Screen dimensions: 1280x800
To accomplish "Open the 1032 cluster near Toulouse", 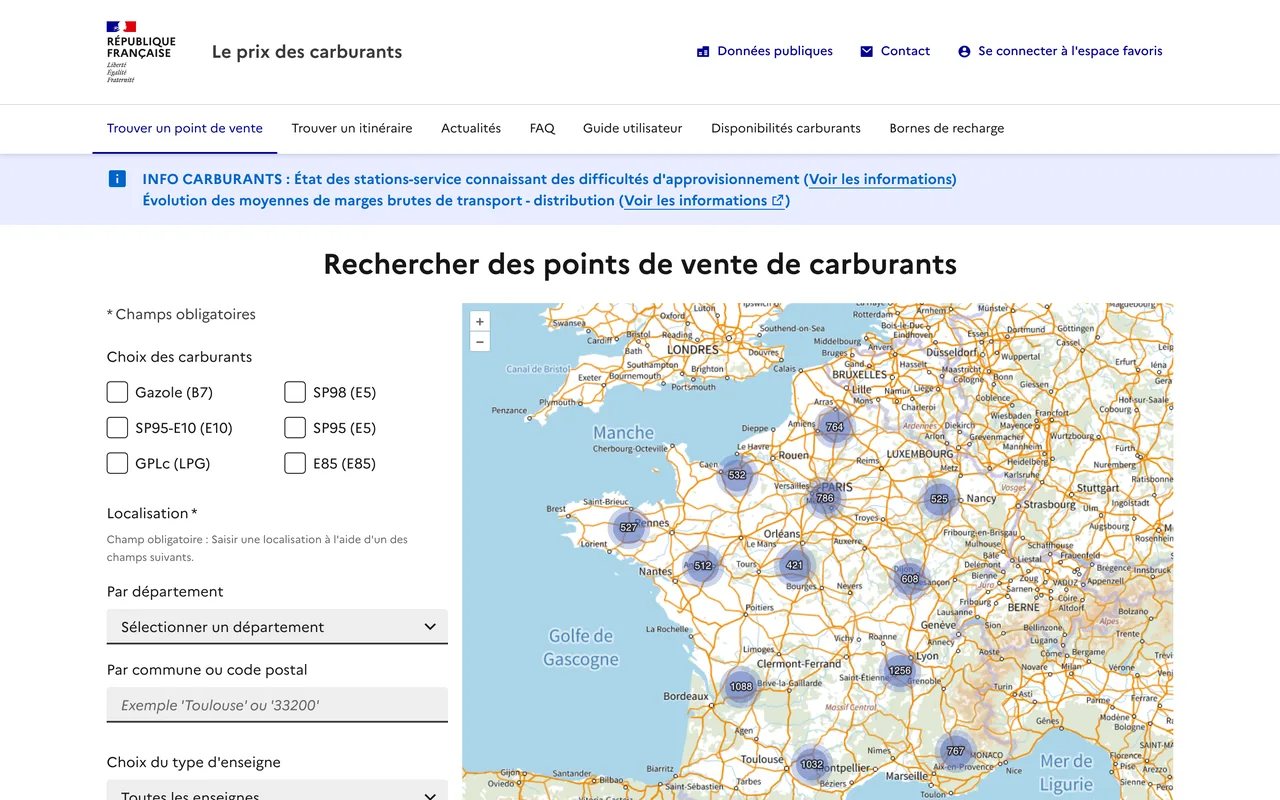I will (812, 765).
